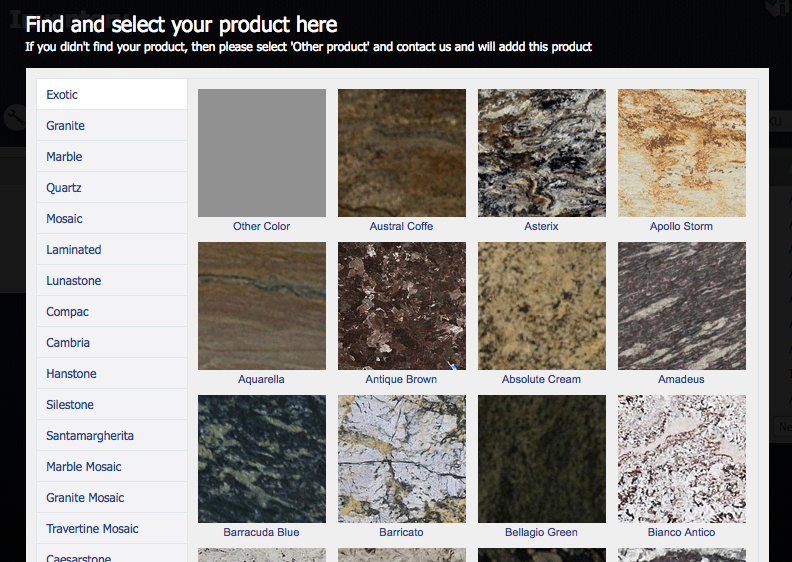792x562 pixels.
Task: Click the Apollo Storm name link
Action: (x=681, y=226)
